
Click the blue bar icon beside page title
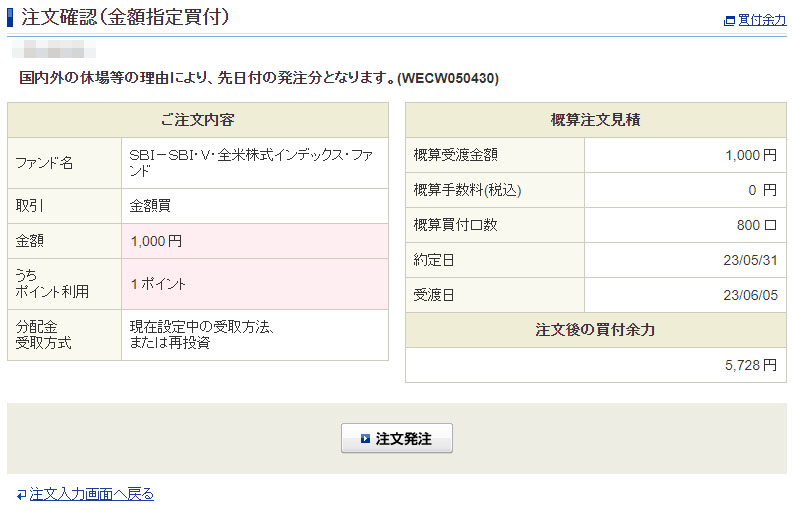[x=11, y=16]
